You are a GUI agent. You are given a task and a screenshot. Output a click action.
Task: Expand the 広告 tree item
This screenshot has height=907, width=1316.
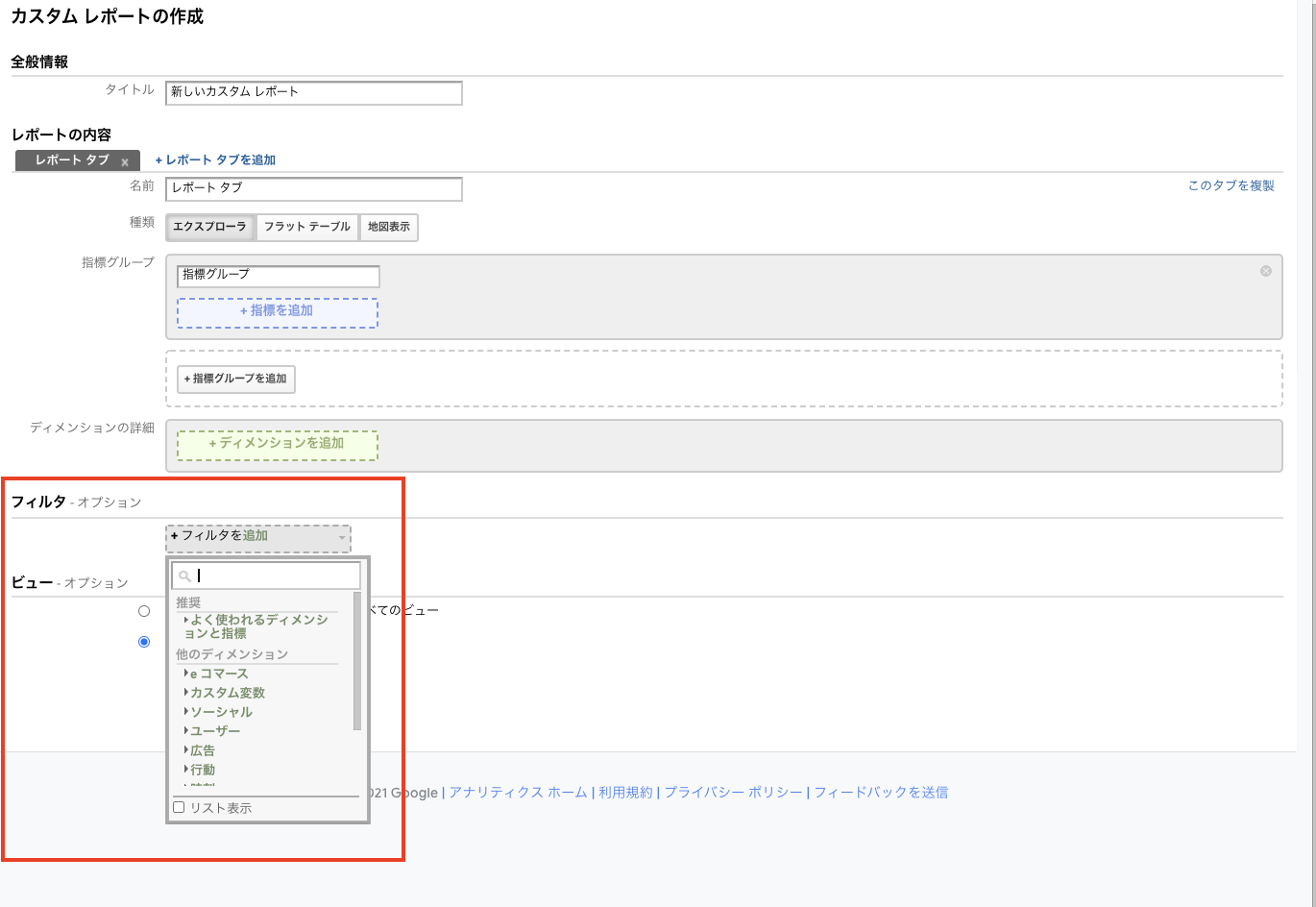[x=203, y=750]
